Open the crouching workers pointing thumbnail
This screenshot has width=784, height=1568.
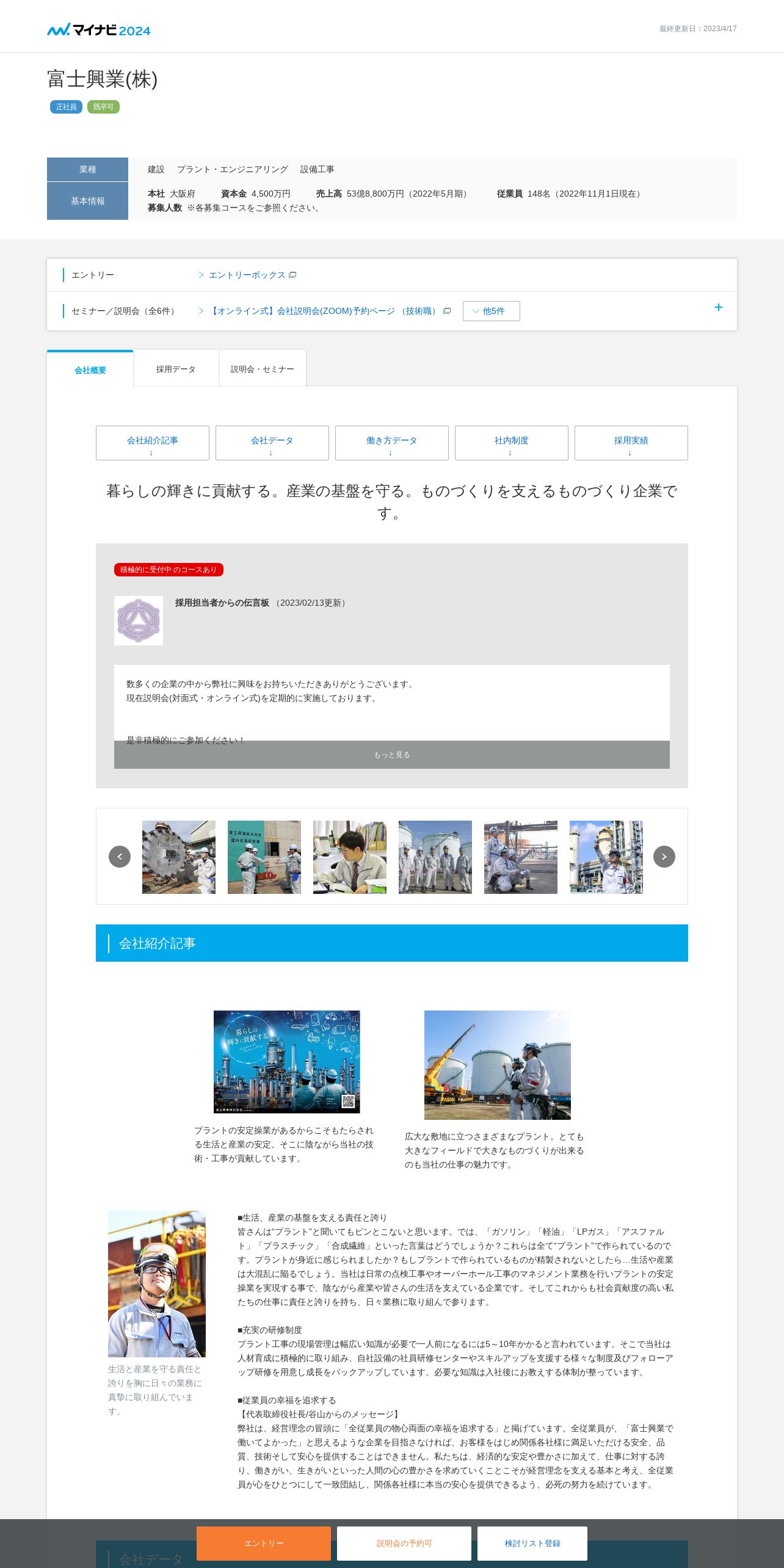click(x=521, y=857)
